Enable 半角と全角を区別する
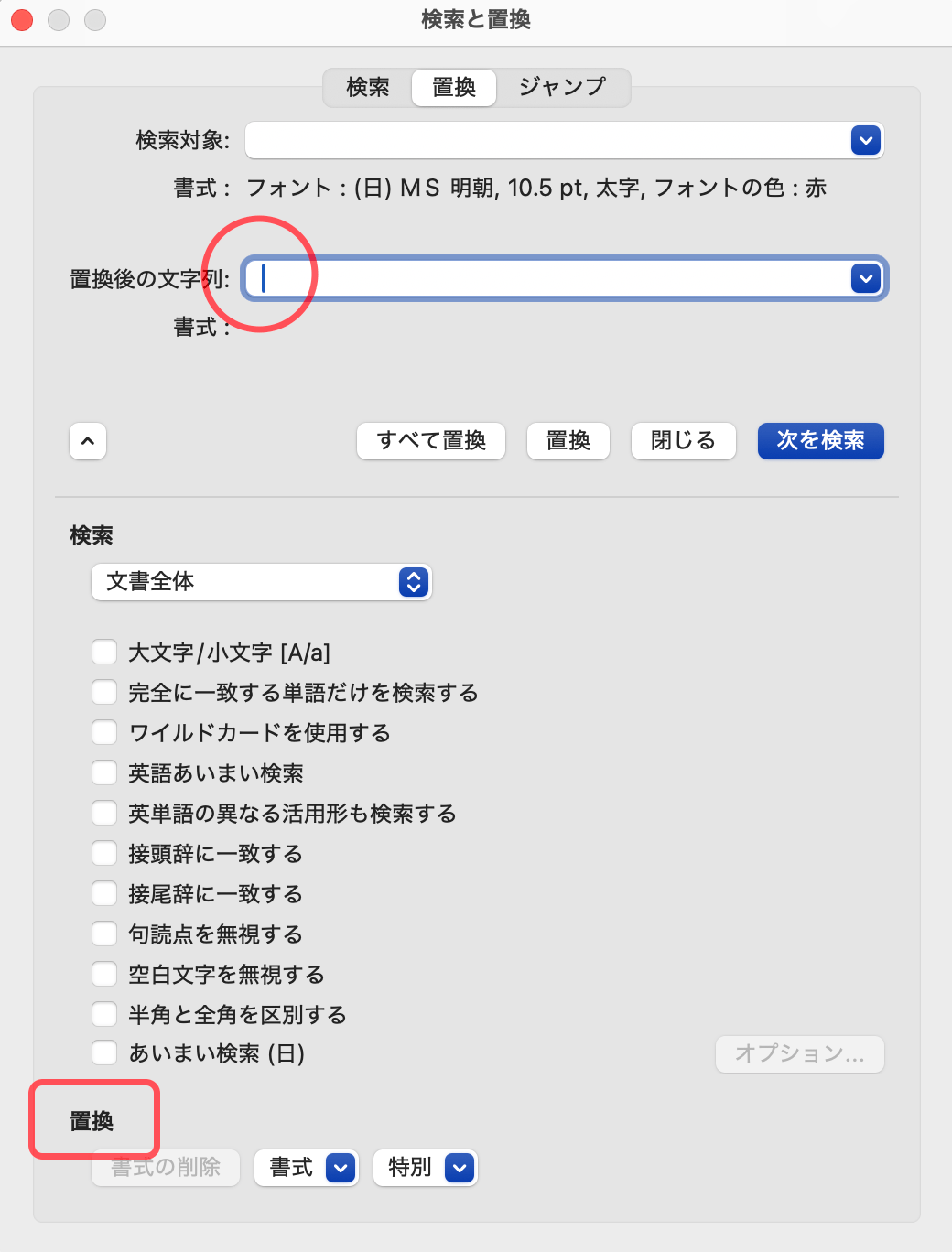Screen dimensions: 952x1252 point(103,1014)
